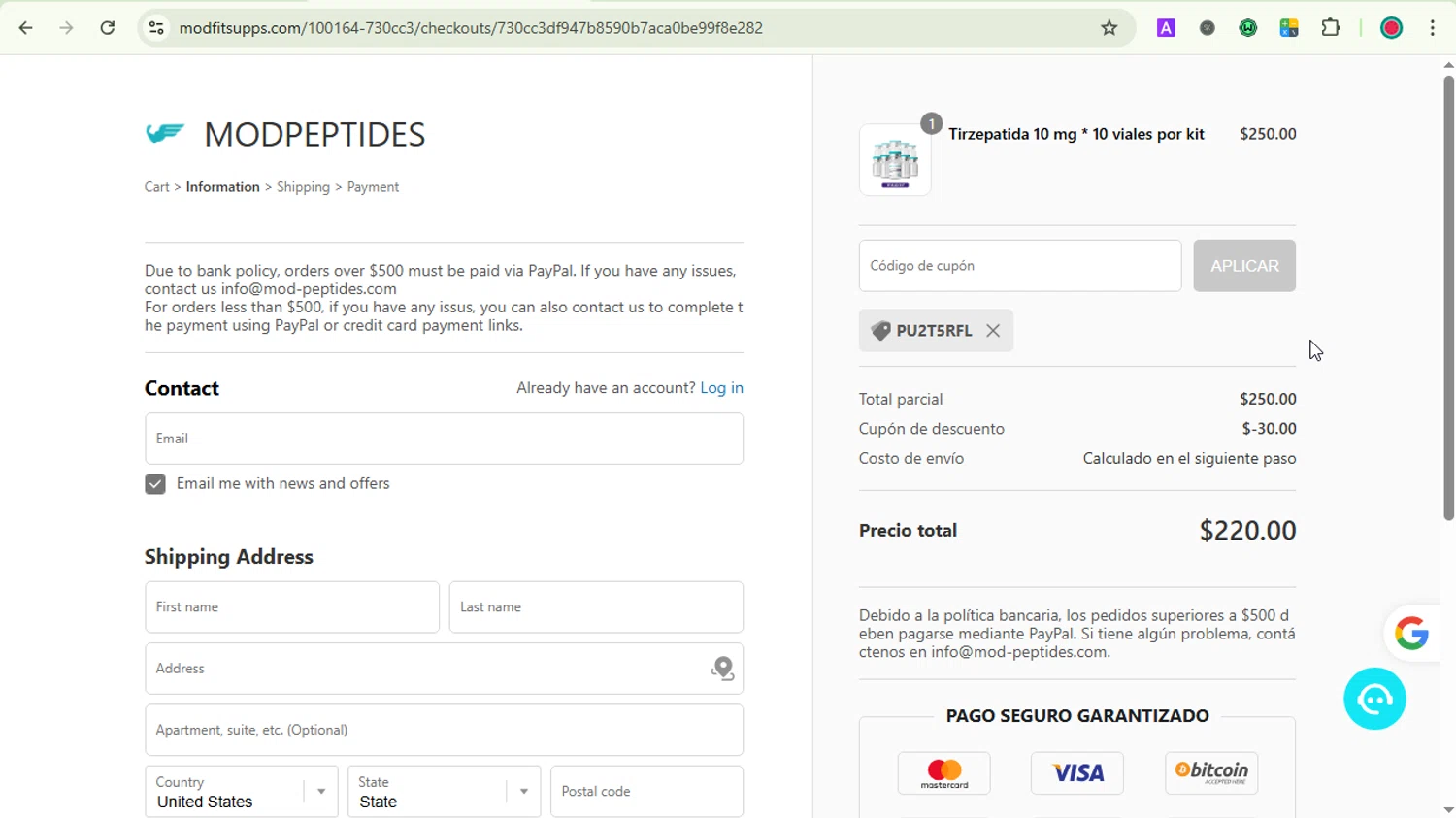Focus the Last name field
Viewport: 1456px width, 818px height.
click(596, 607)
